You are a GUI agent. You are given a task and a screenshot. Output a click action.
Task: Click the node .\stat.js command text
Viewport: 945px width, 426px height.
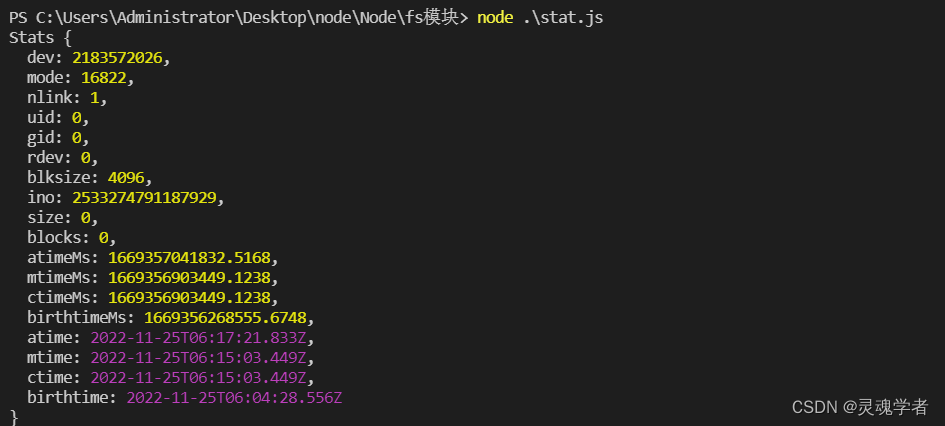[x=540, y=18]
